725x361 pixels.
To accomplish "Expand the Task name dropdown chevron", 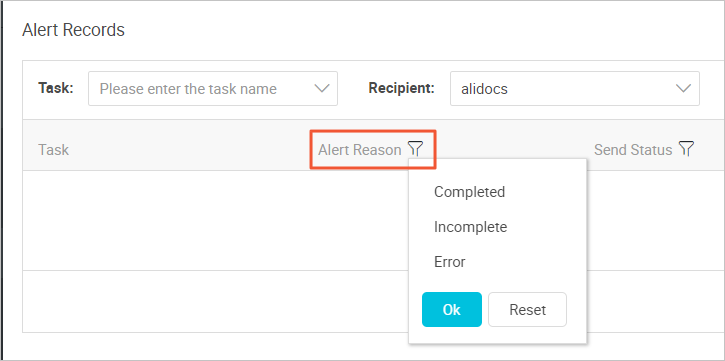I will click(321, 88).
